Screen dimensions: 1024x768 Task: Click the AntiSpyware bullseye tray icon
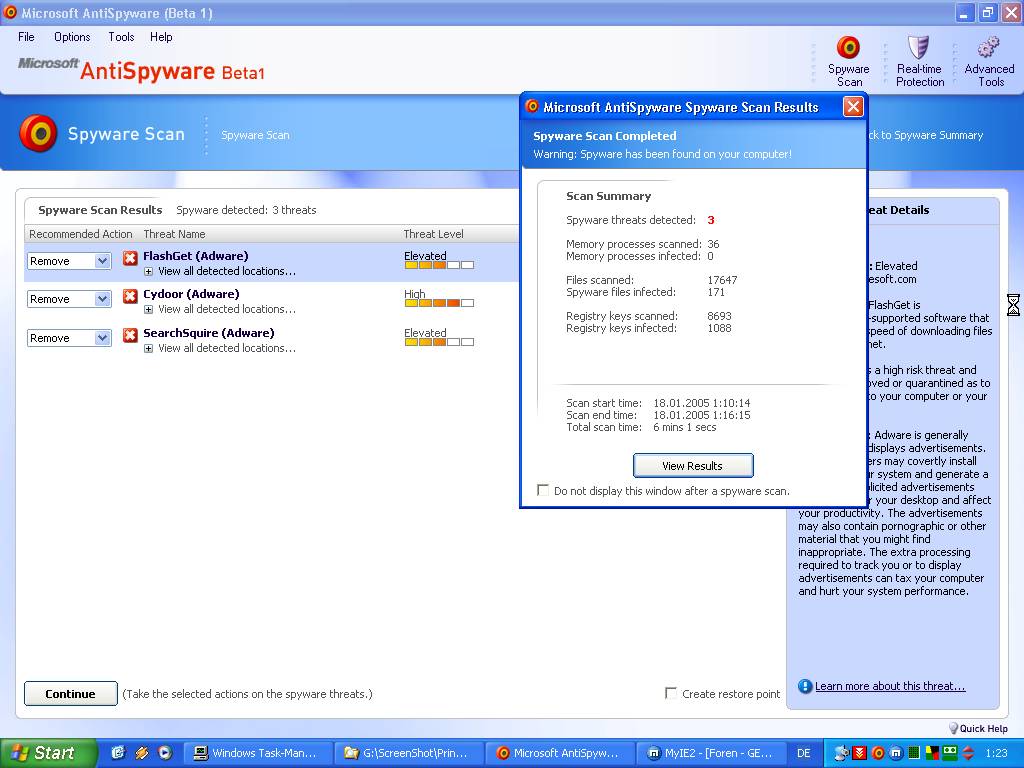coord(878,753)
